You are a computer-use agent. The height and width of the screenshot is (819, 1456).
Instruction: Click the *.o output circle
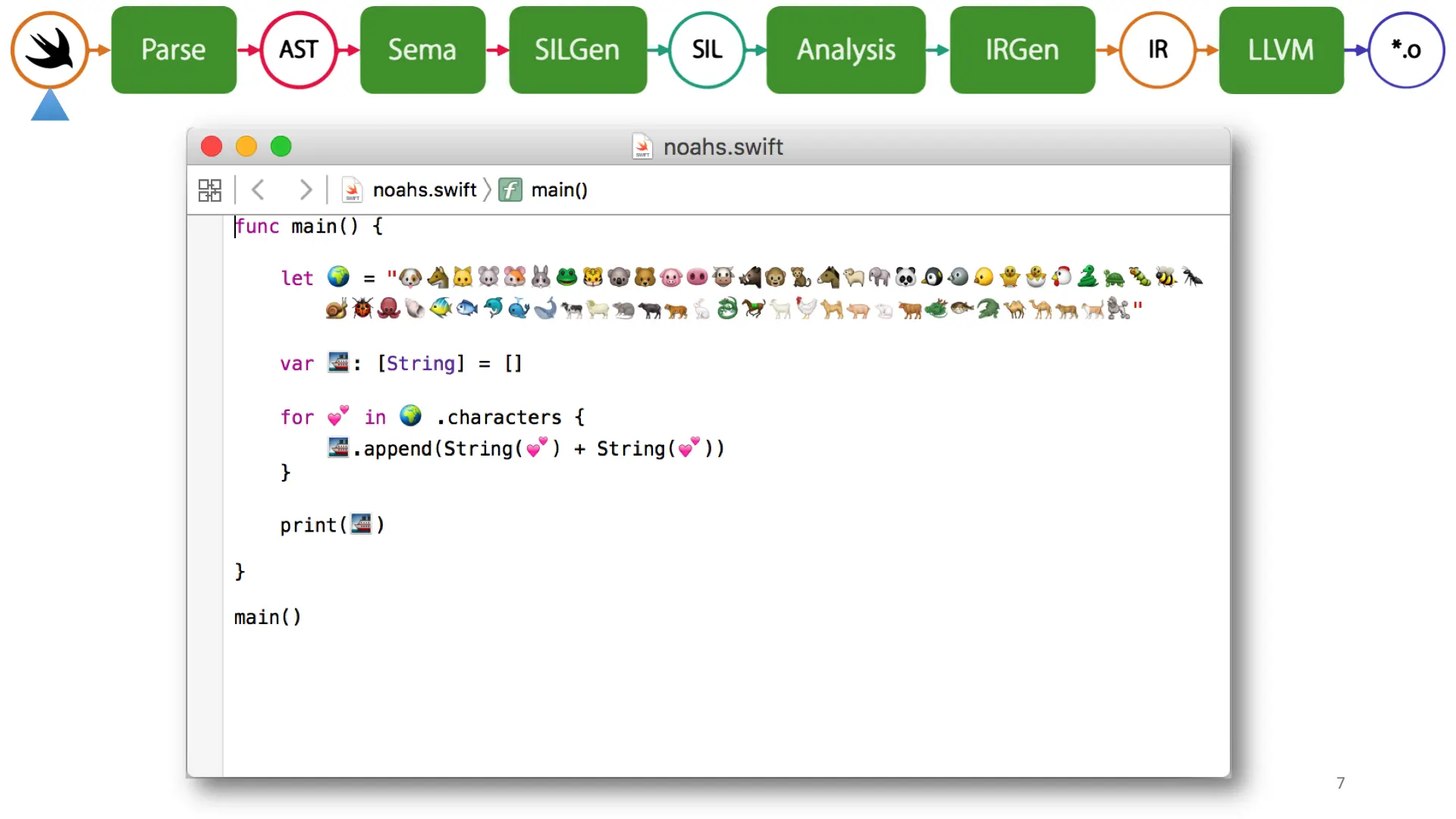pos(1406,50)
